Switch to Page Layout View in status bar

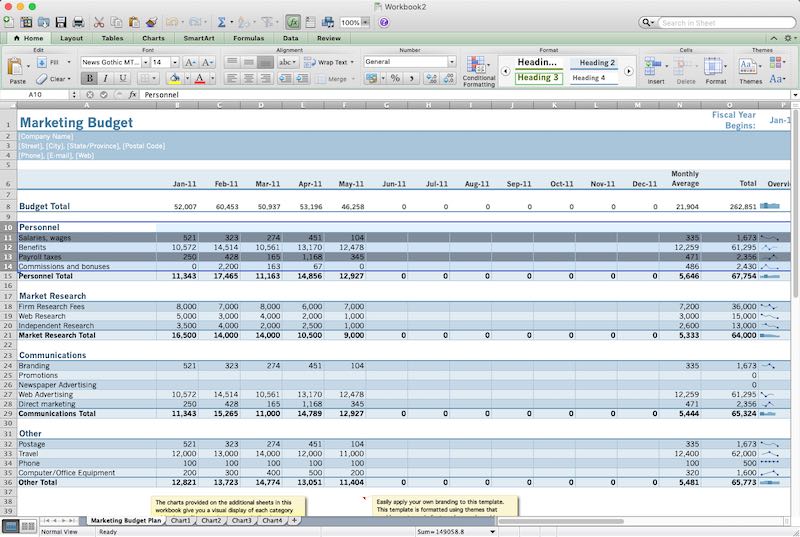click(x=28, y=526)
